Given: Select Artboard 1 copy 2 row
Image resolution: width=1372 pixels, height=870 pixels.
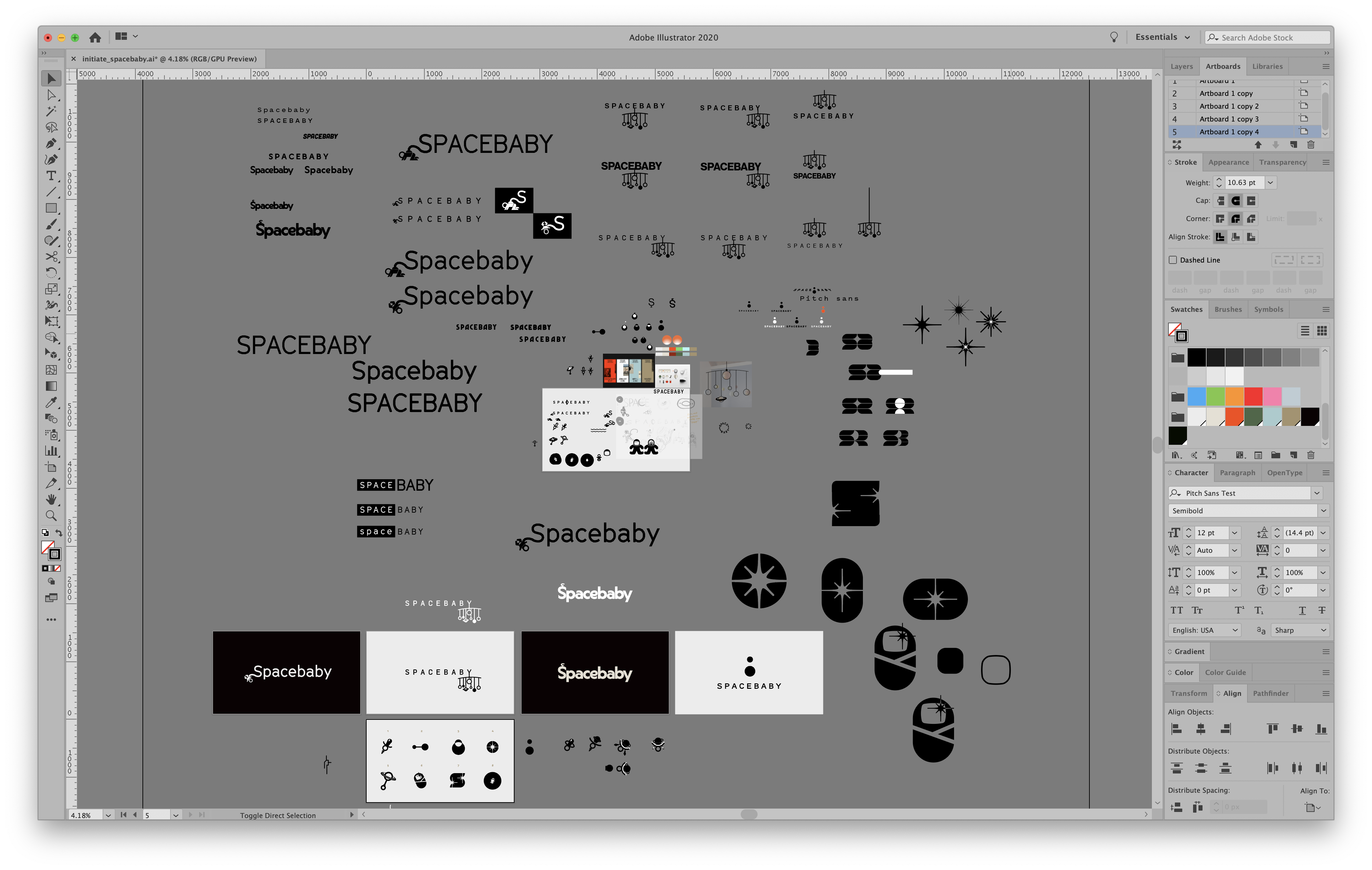Looking at the screenshot, I should coord(1244,106).
